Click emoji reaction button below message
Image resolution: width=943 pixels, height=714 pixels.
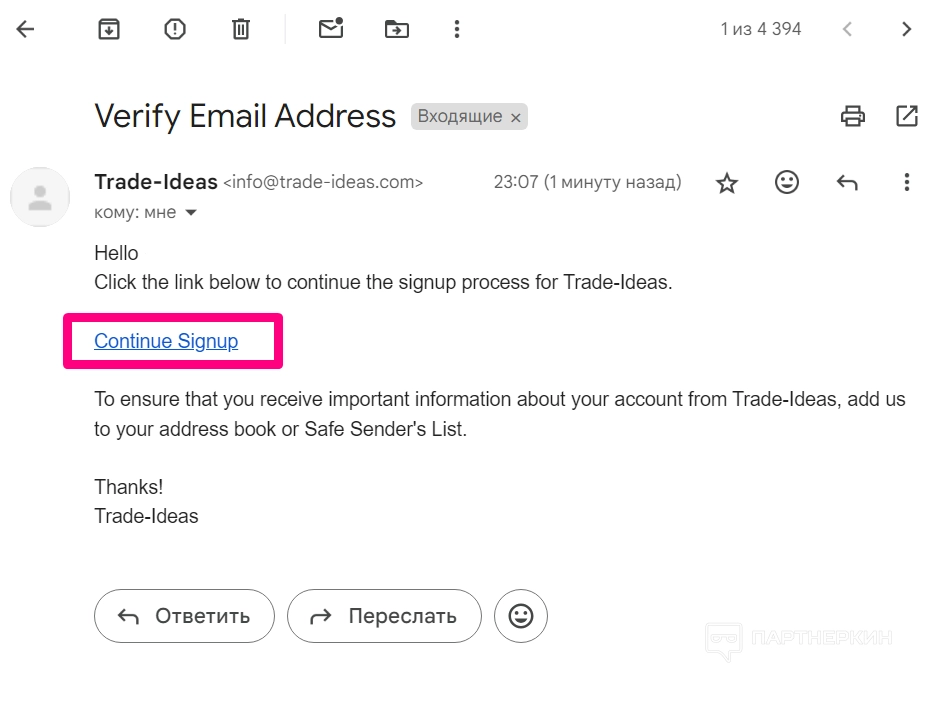pyautogui.click(x=521, y=616)
